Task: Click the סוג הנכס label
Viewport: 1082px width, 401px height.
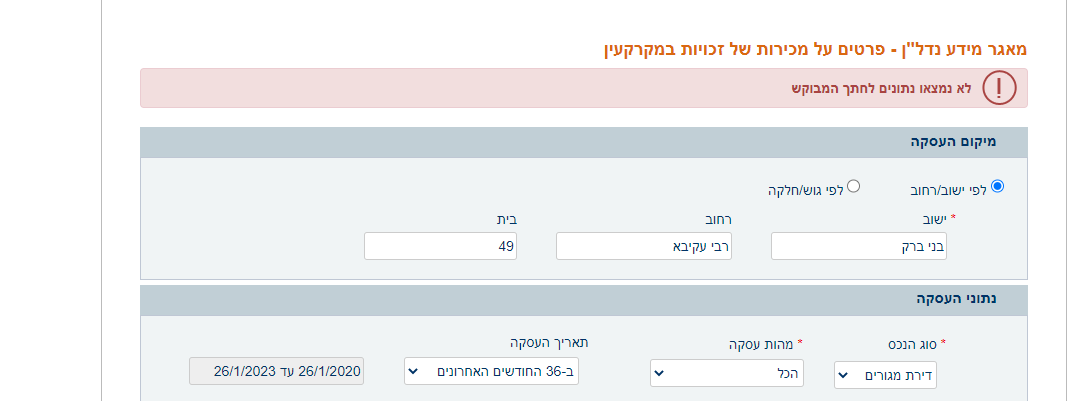Action: 911,343
